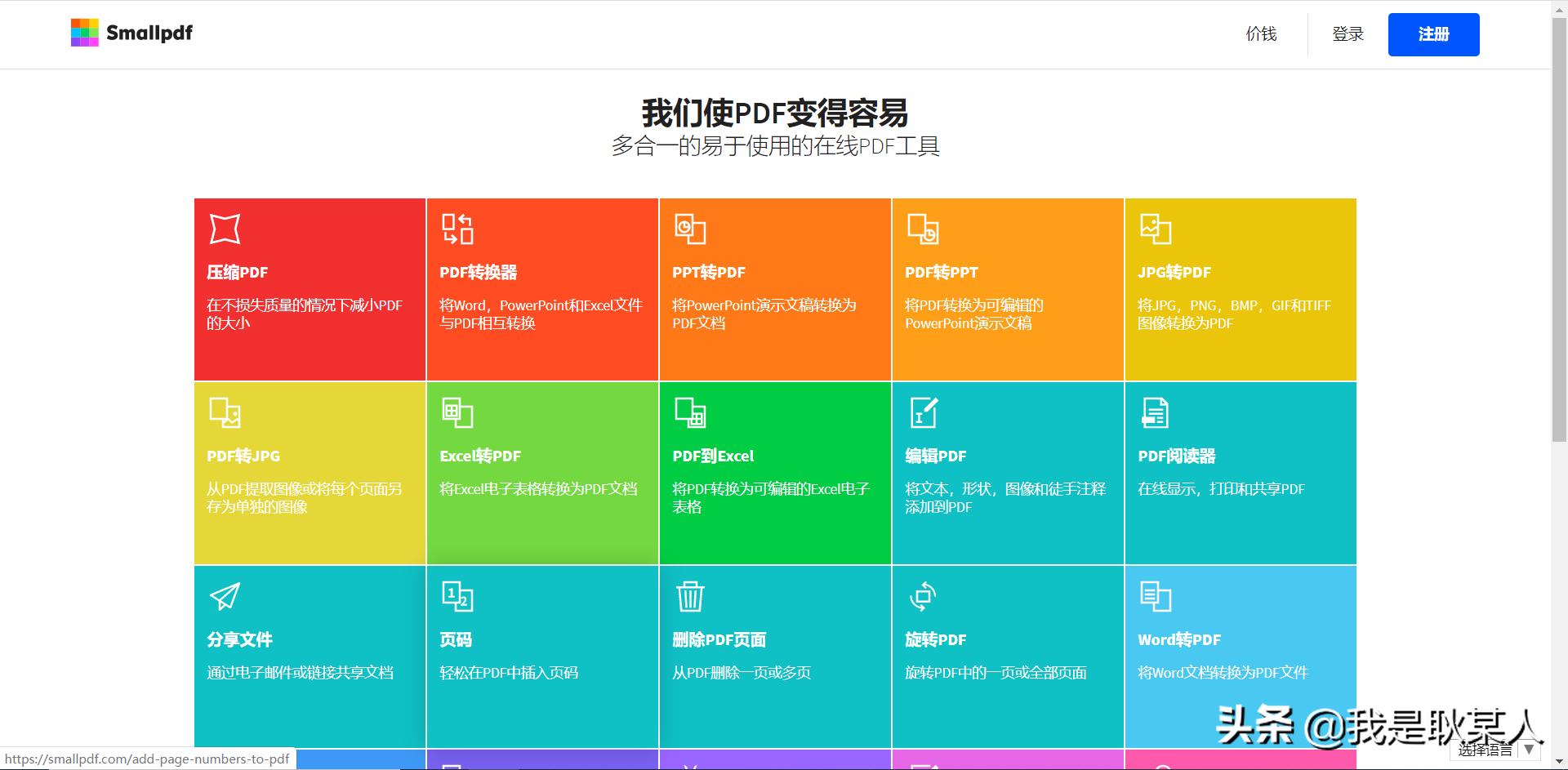
Task: Open the PDF转JPG tile title
Action: (243, 456)
